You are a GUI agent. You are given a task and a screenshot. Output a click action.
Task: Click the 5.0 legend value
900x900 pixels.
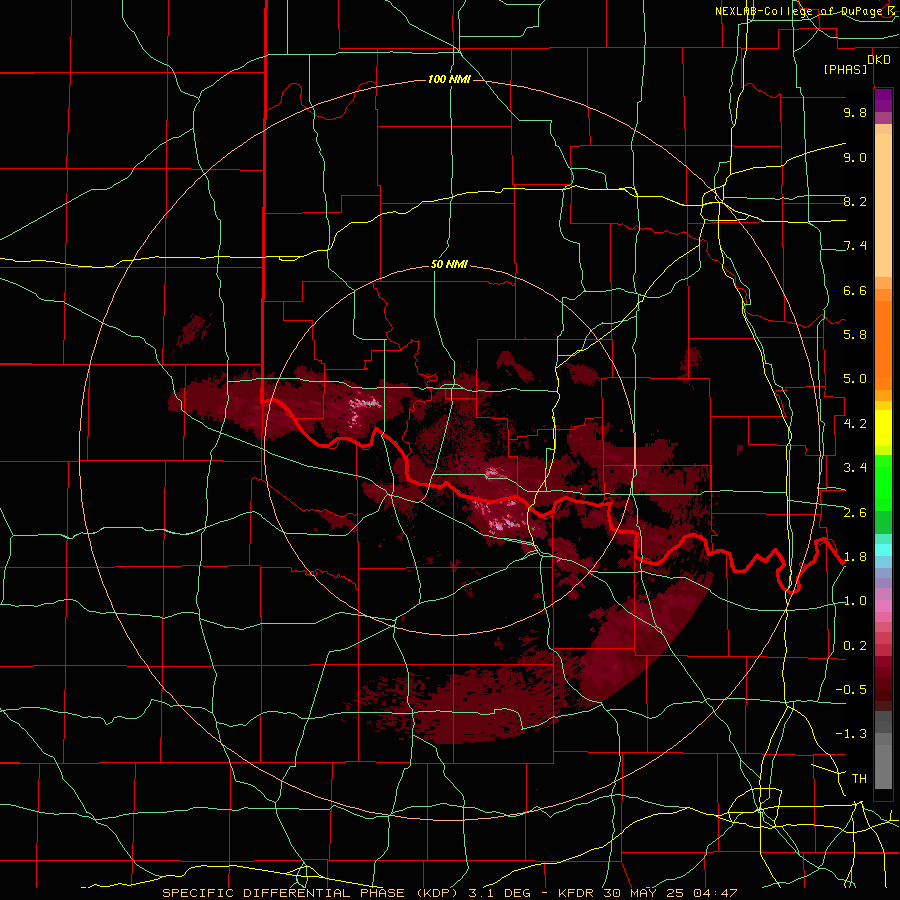tap(855, 379)
